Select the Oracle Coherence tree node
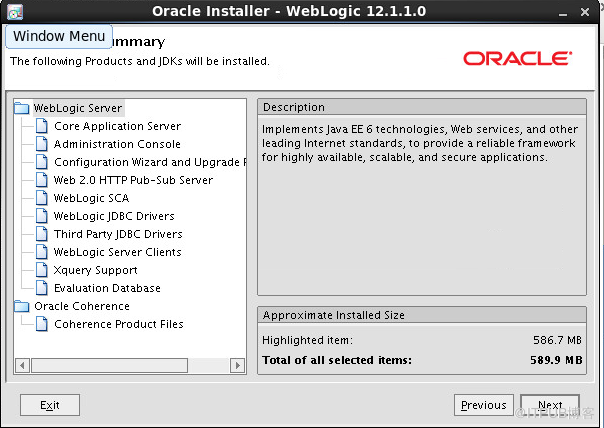 pos(82,306)
